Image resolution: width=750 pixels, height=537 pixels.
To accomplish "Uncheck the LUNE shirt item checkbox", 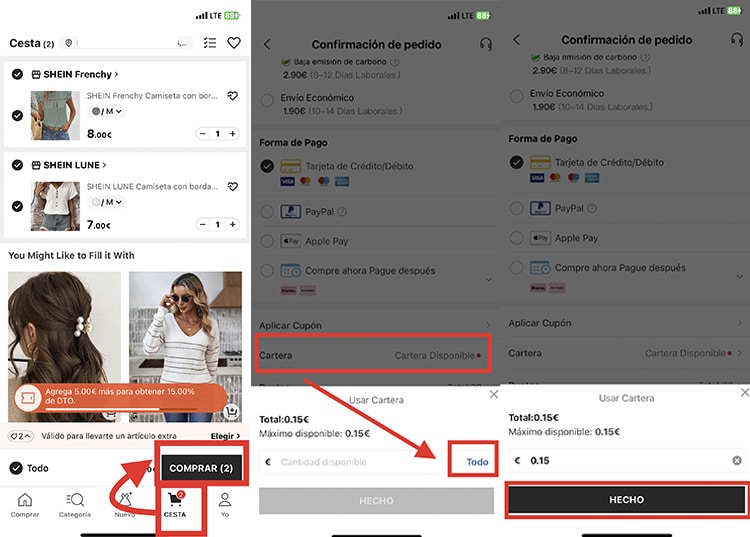I will click(17, 206).
